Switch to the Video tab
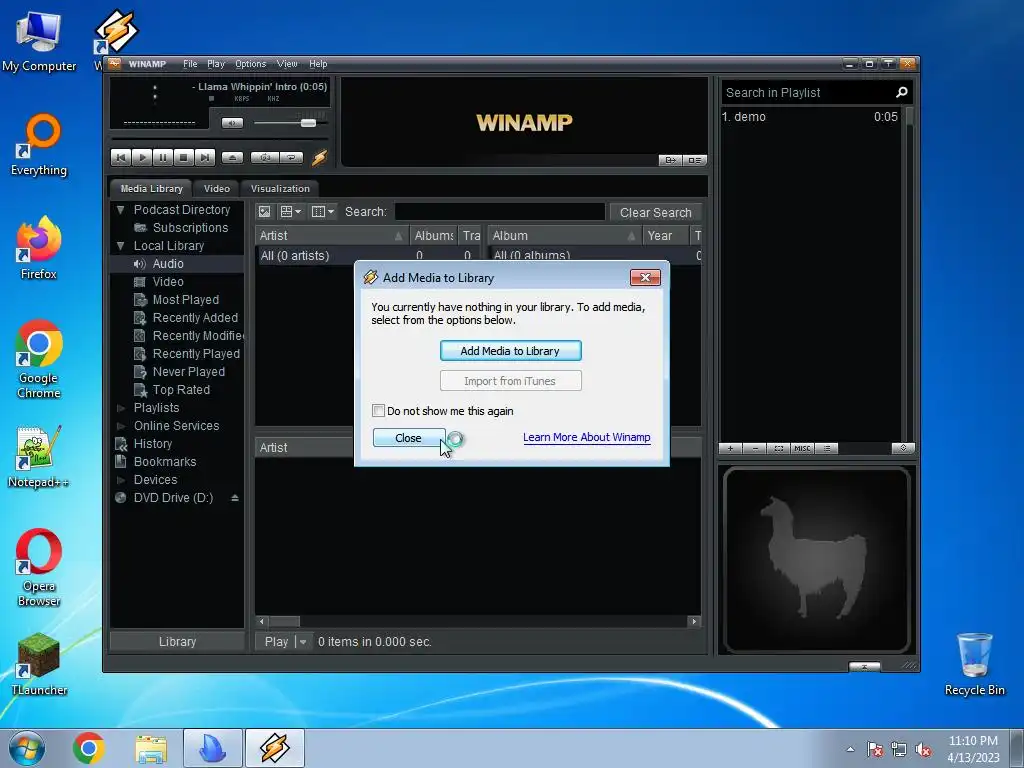This screenshot has width=1024, height=768. pos(217,188)
